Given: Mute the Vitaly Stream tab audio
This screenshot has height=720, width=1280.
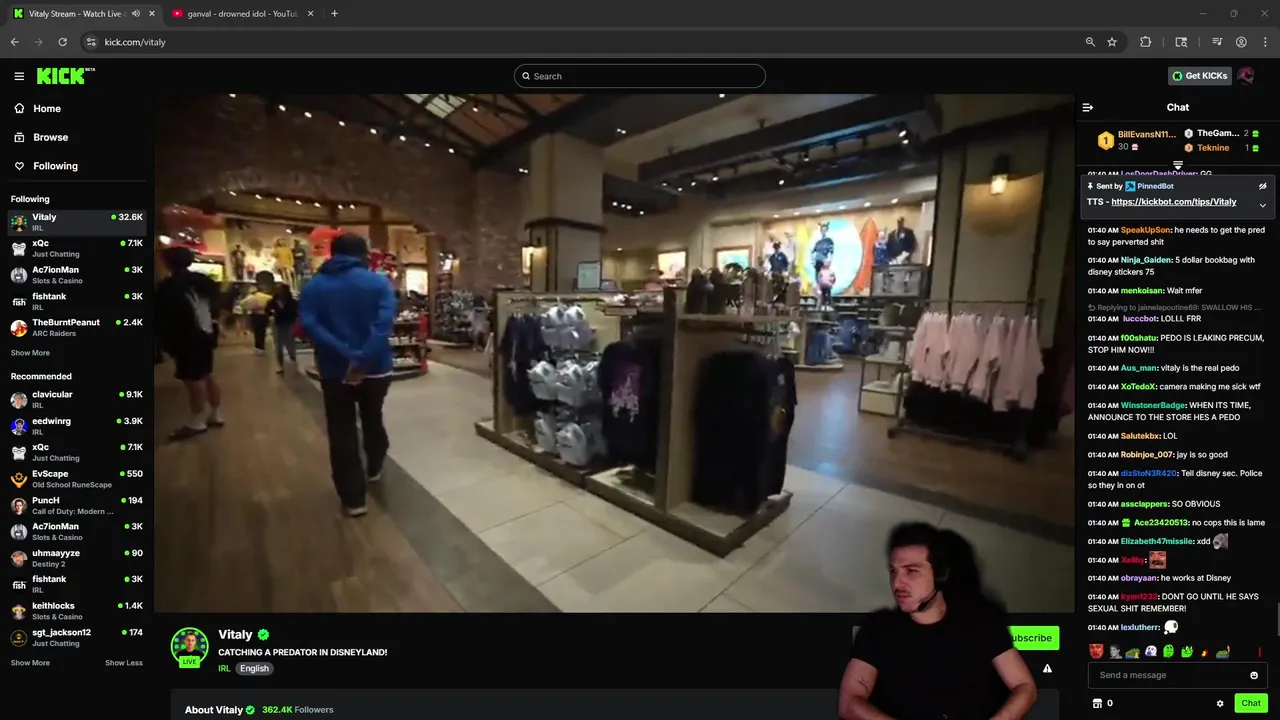Looking at the screenshot, I should [x=135, y=14].
